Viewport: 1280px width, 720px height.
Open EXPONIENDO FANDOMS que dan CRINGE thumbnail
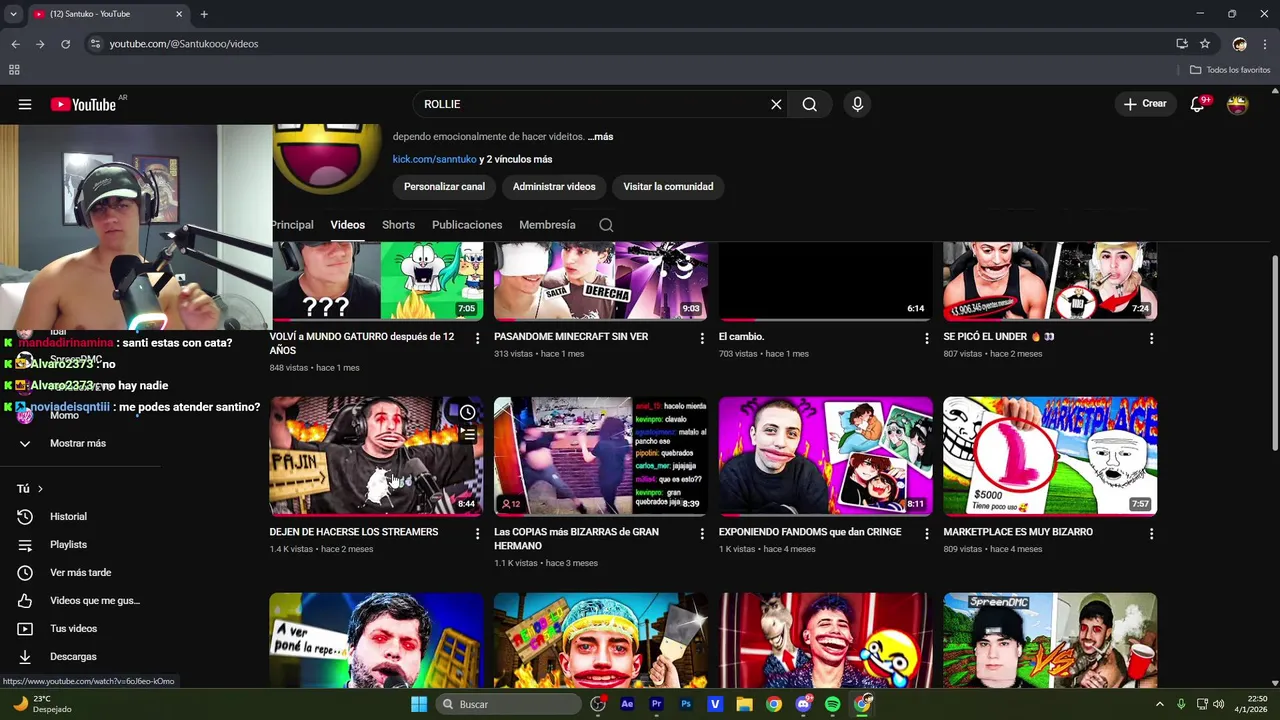pos(825,456)
